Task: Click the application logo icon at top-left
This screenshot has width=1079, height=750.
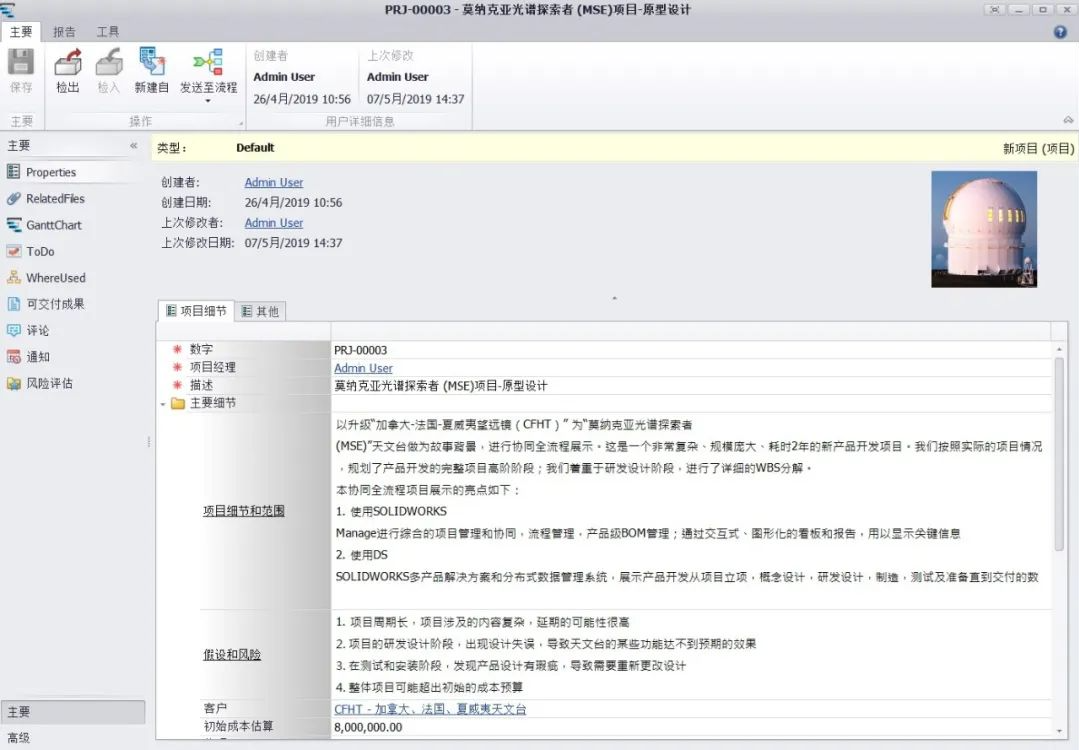Action: point(8,9)
